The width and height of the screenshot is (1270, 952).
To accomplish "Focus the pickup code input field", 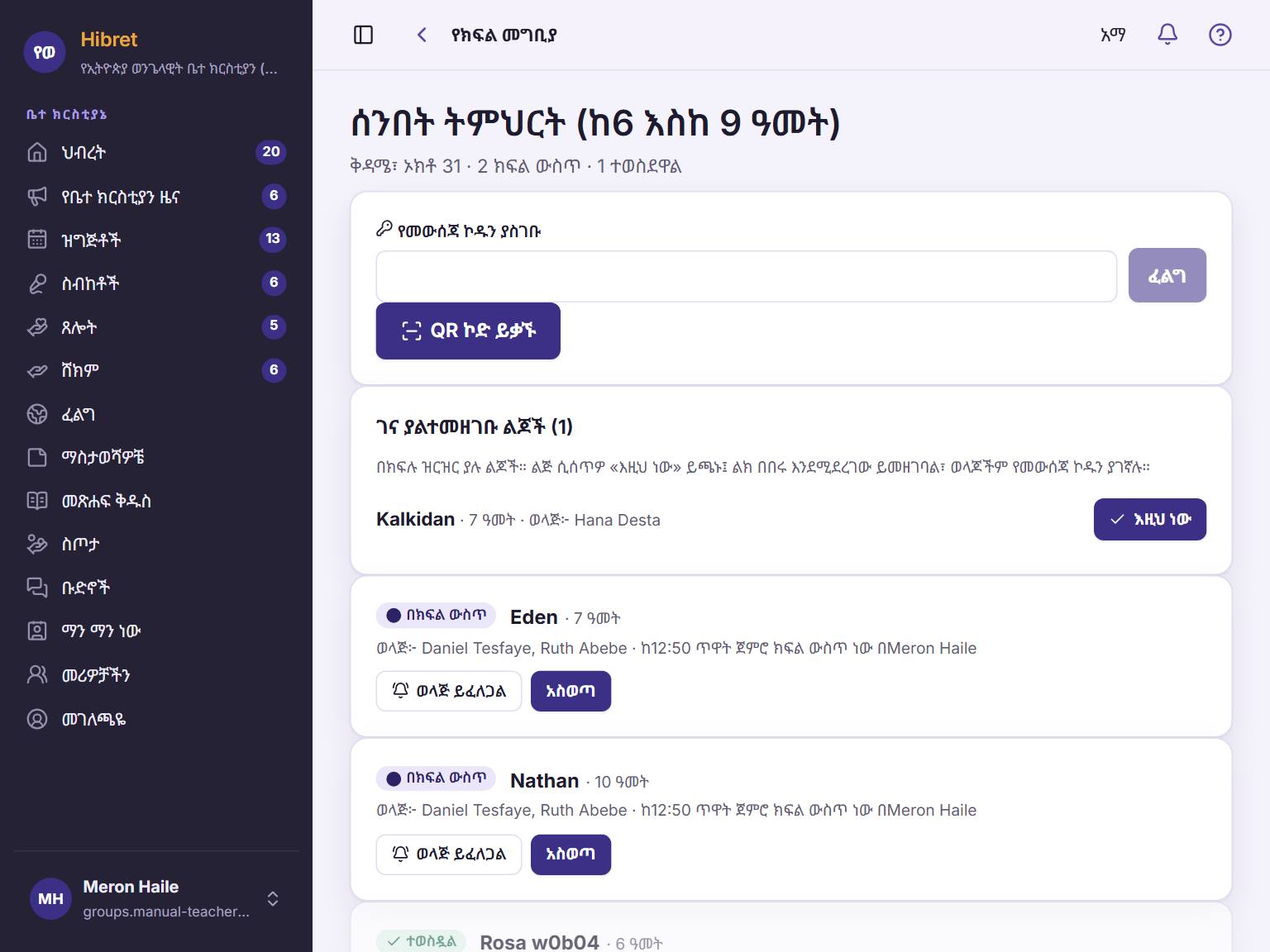I will tap(746, 276).
